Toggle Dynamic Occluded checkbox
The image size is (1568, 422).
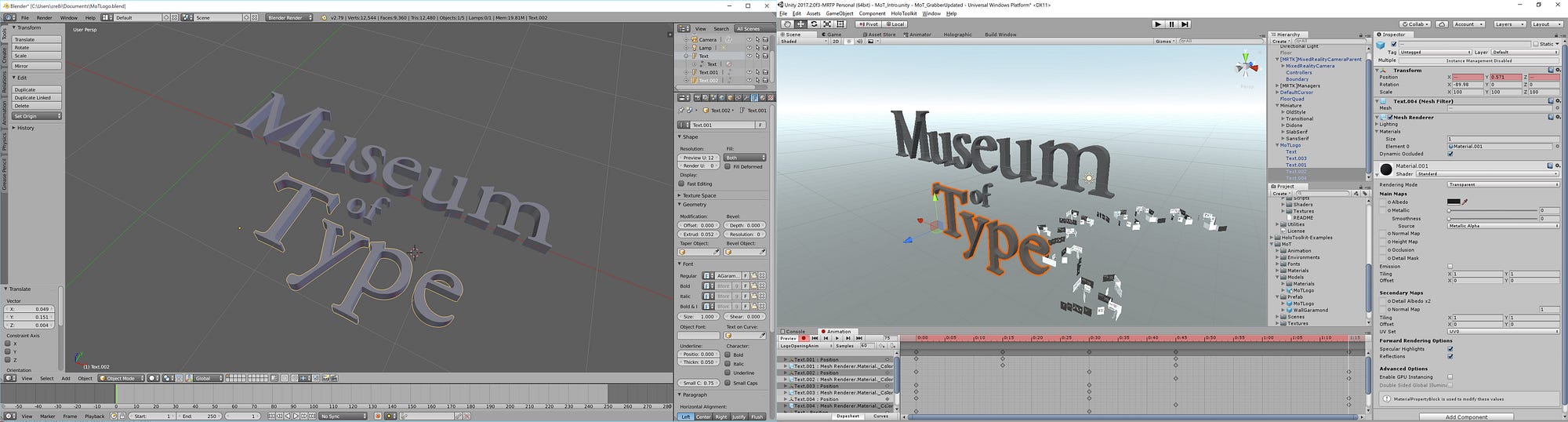point(1450,154)
